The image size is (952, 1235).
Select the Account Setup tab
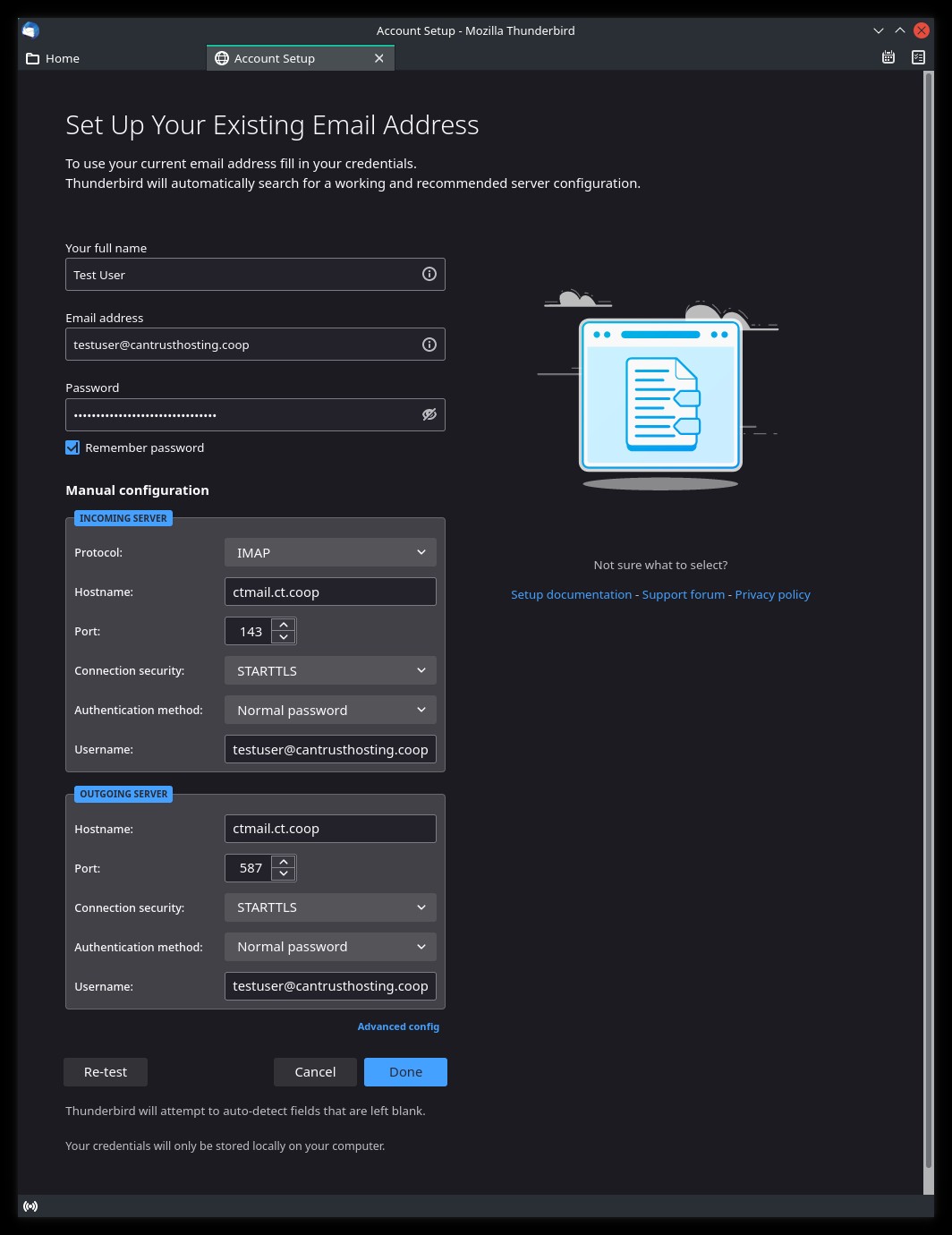(x=301, y=58)
